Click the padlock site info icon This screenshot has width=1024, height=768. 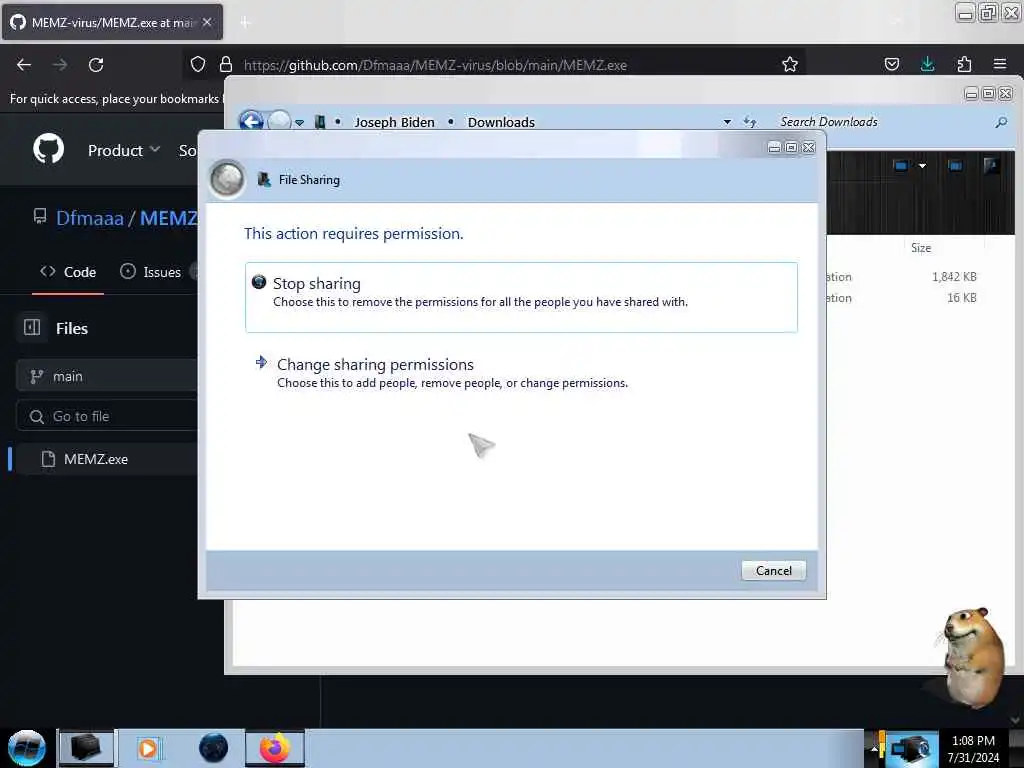[x=226, y=65]
